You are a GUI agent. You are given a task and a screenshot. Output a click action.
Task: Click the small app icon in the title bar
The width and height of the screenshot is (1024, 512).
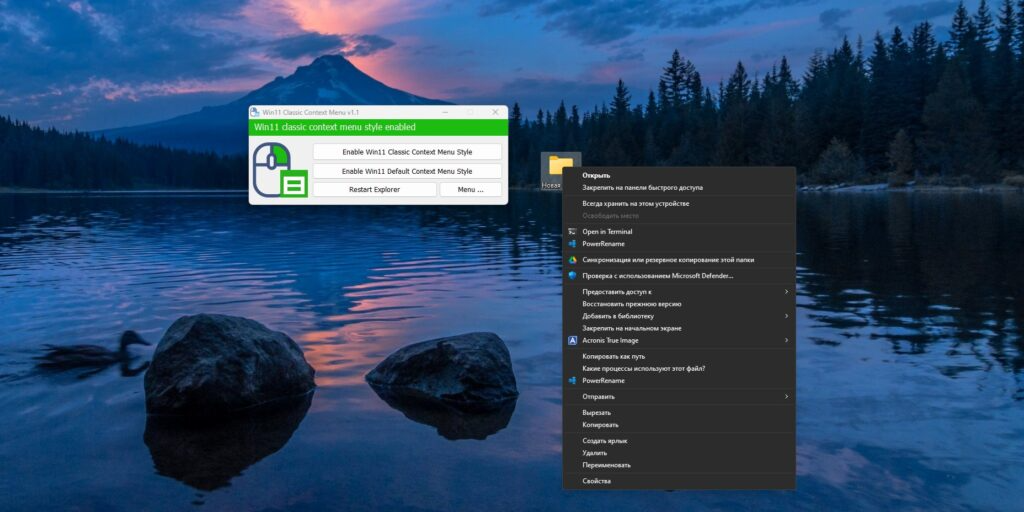pyautogui.click(x=255, y=112)
